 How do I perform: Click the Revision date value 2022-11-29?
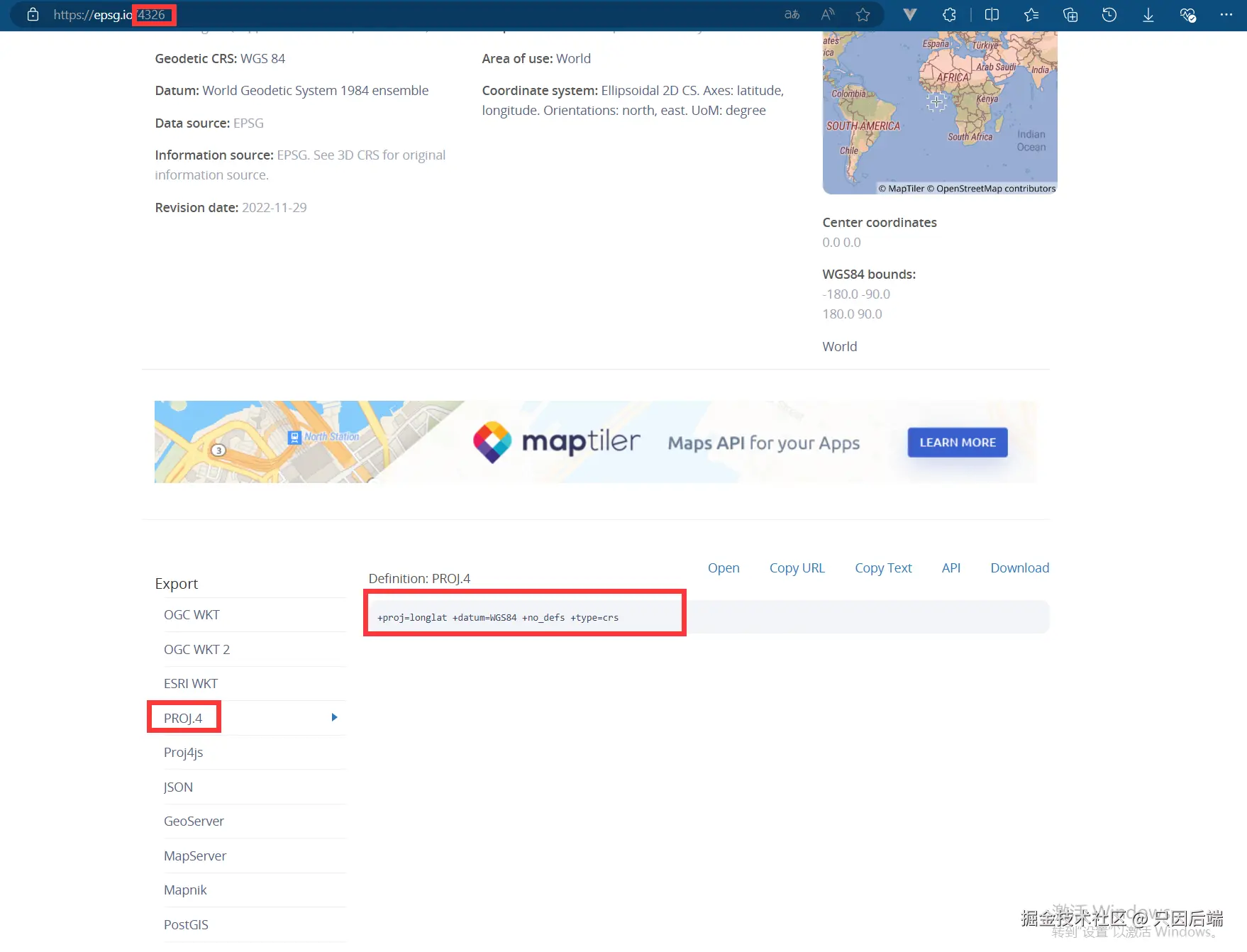[x=275, y=208]
